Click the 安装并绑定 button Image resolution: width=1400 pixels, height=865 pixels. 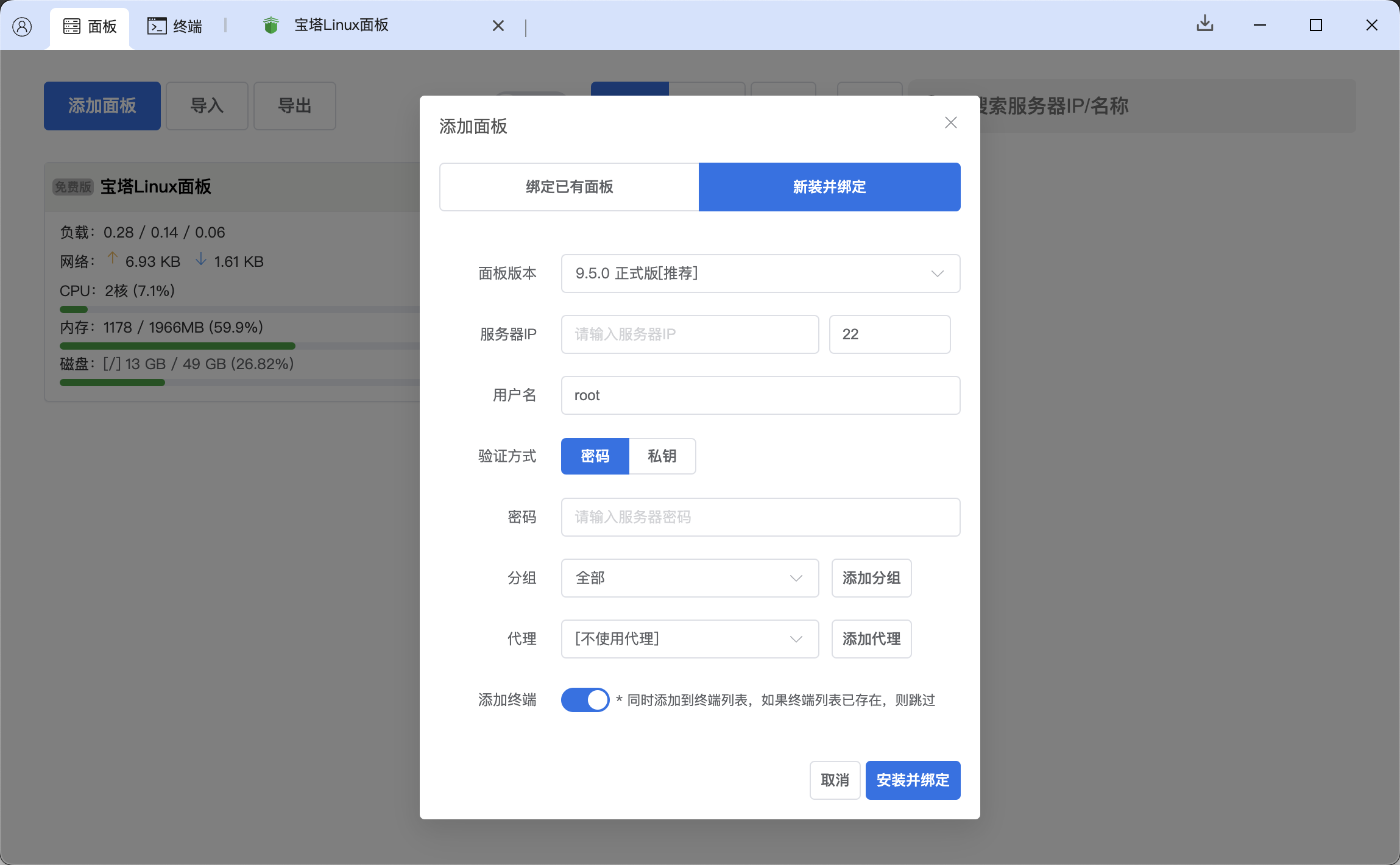point(912,780)
